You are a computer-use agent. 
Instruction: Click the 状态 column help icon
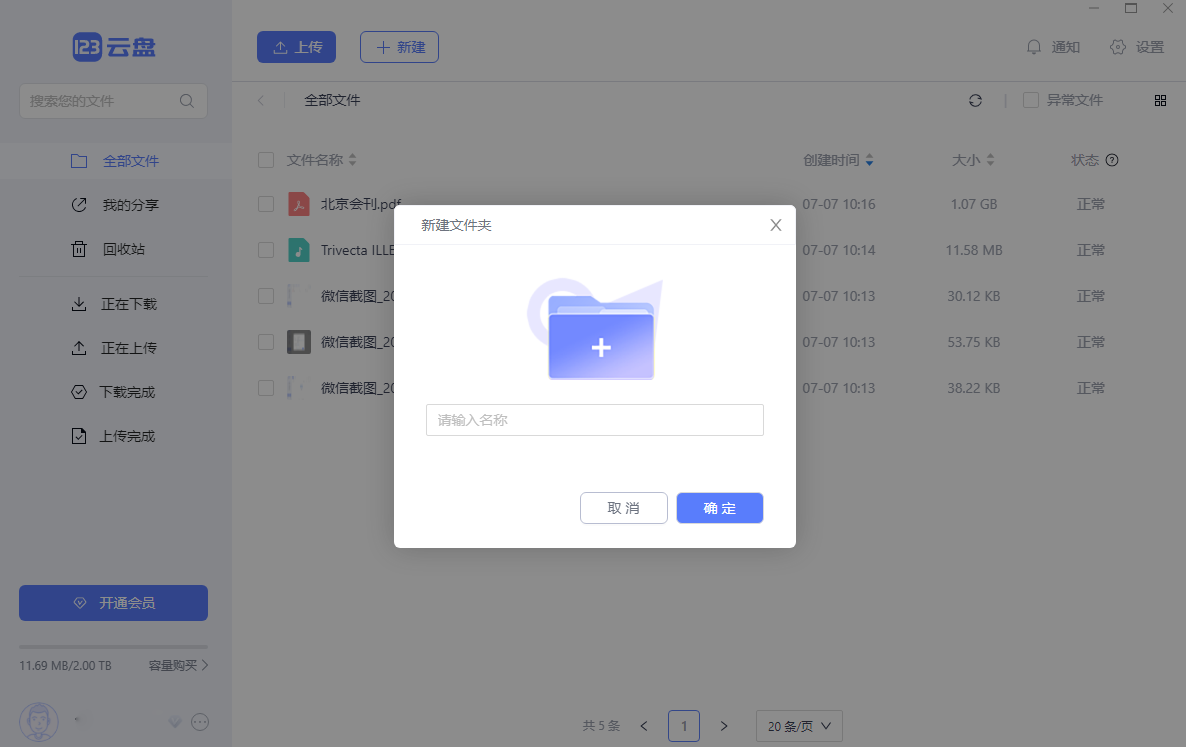[x=1112, y=160]
